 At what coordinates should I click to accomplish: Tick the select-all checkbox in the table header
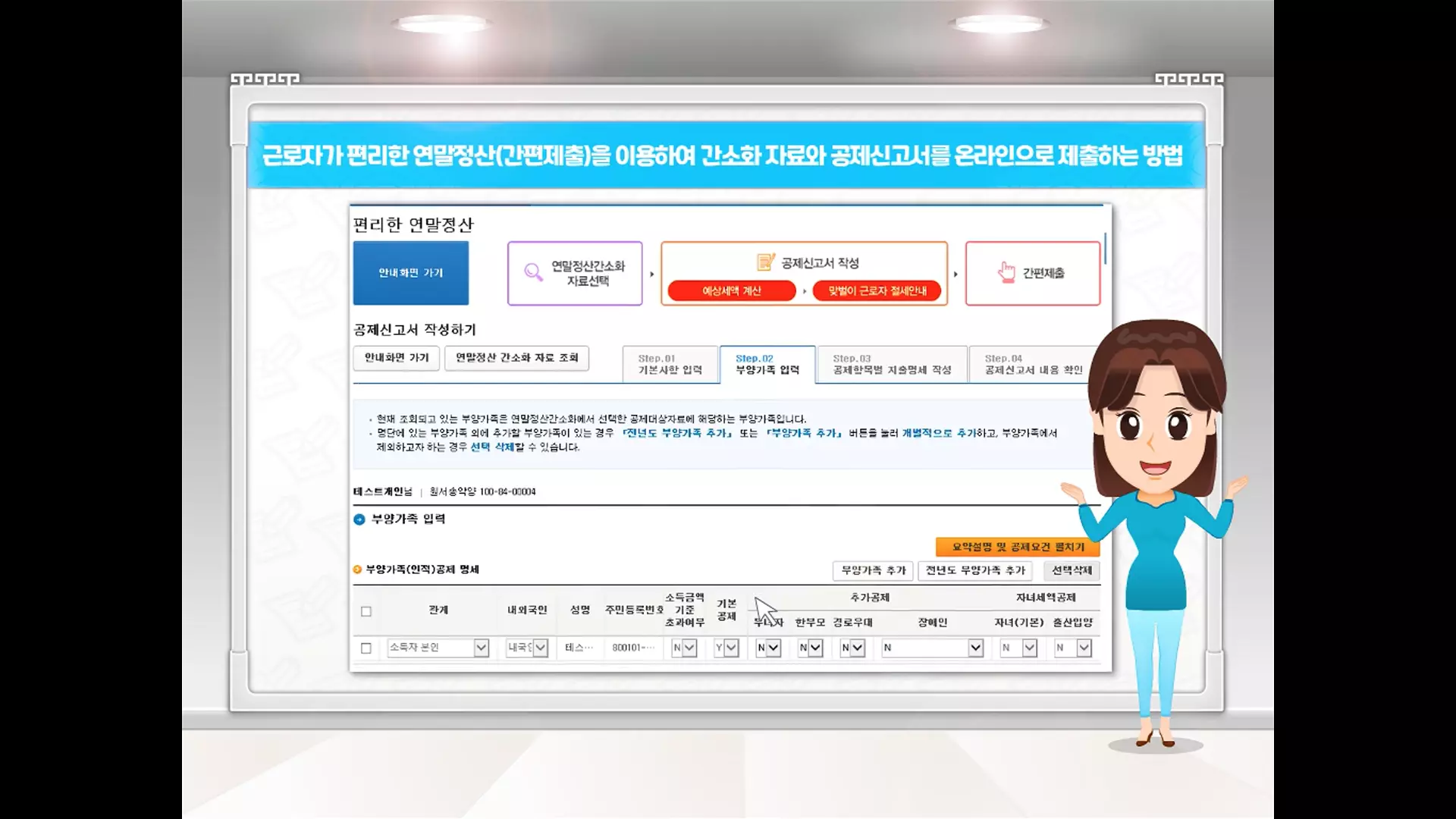click(x=366, y=611)
